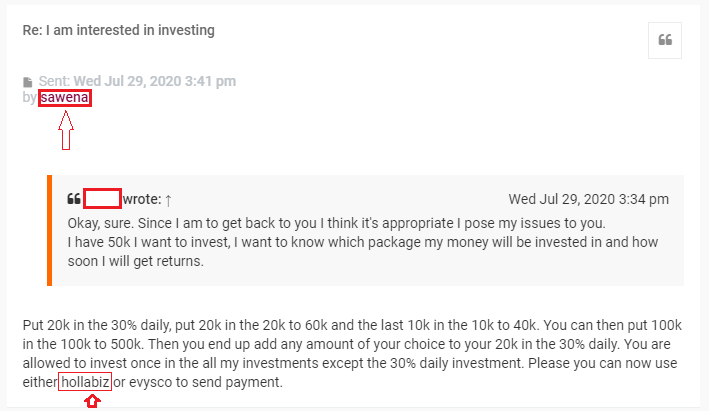709x411 pixels.
Task: Open the Re: I am interested in investing title
Action: point(118,30)
